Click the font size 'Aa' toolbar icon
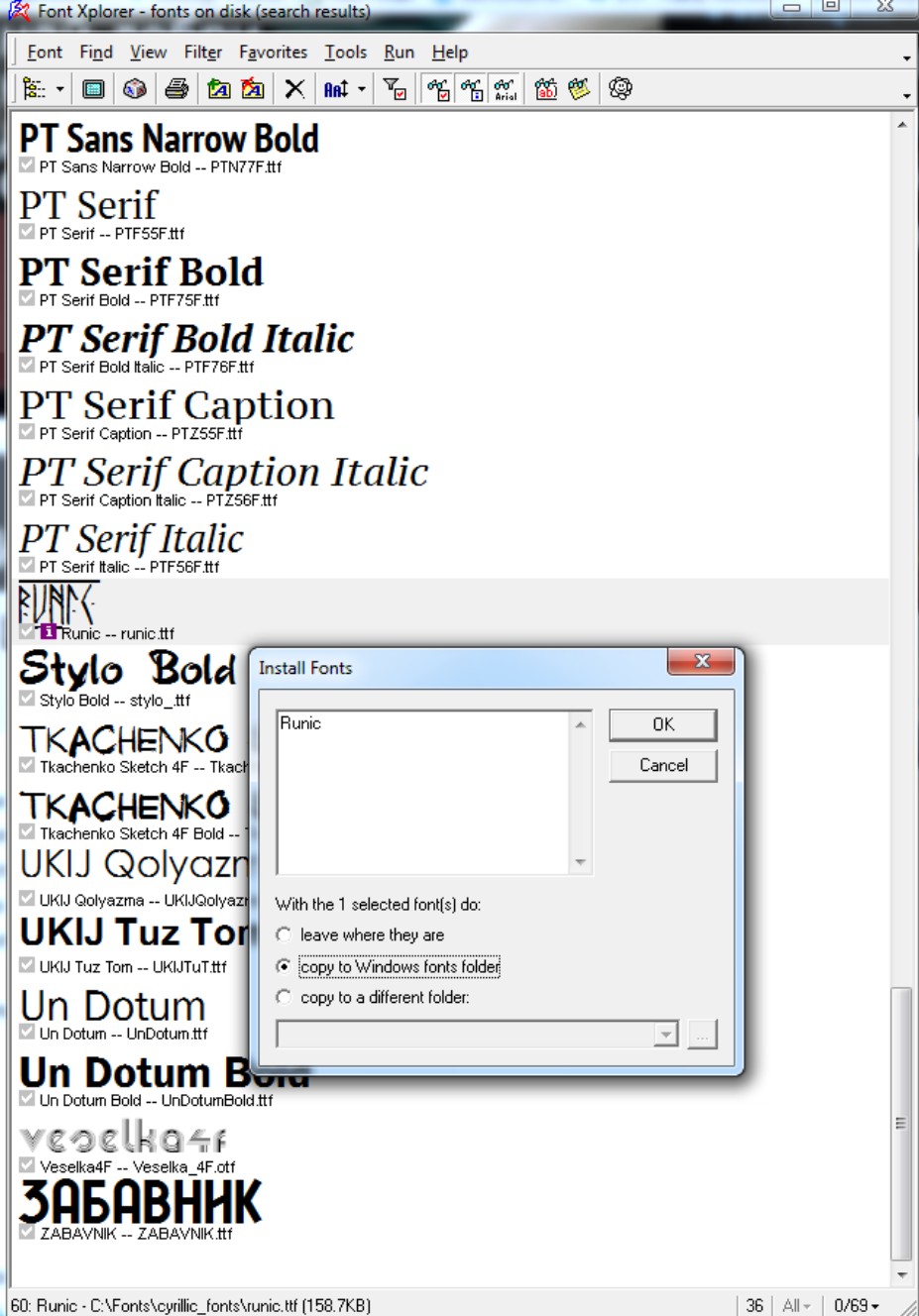 click(x=336, y=89)
